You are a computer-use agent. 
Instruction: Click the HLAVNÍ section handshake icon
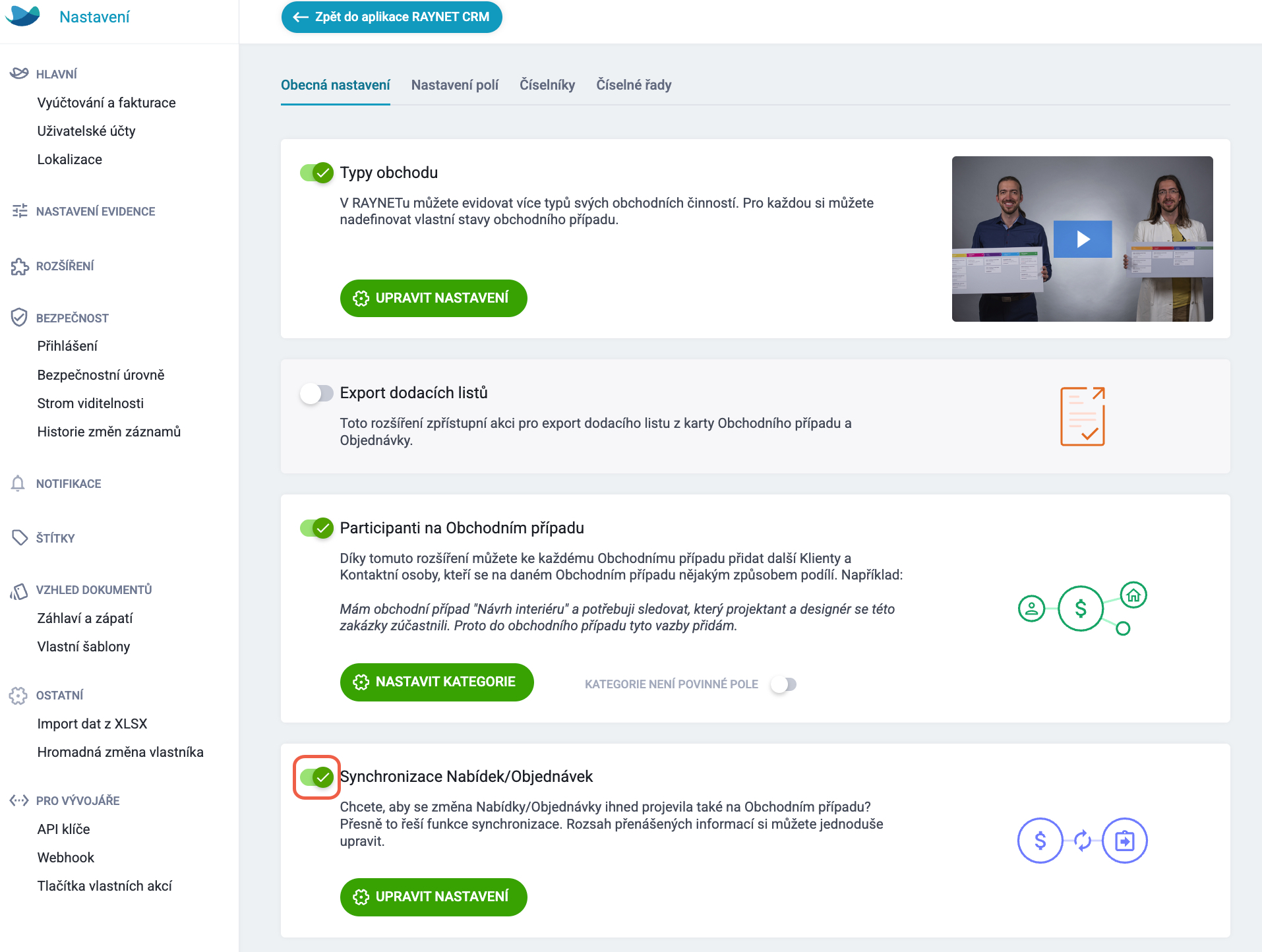click(x=19, y=73)
